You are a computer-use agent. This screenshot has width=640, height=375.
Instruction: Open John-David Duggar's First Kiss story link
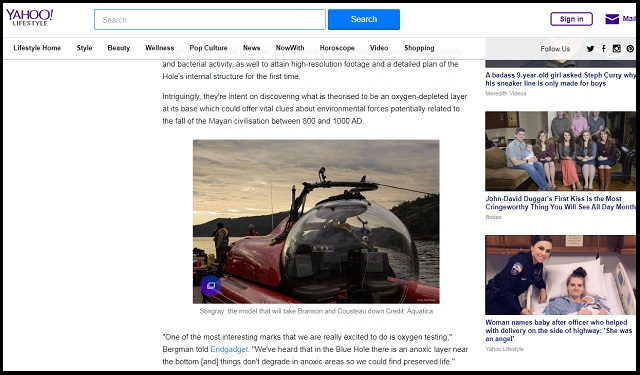pyautogui.click(x=560, y=203)
